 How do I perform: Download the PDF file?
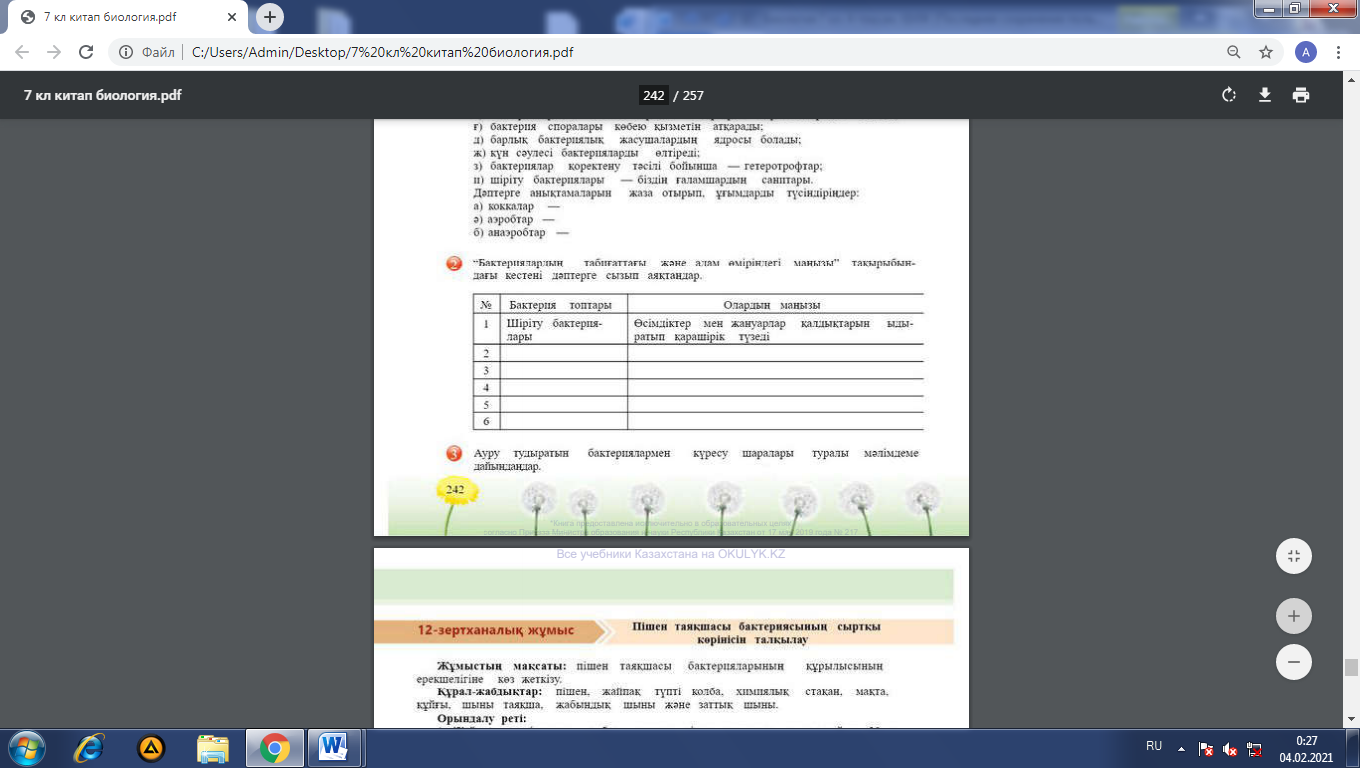click(x=1264, y=95)
